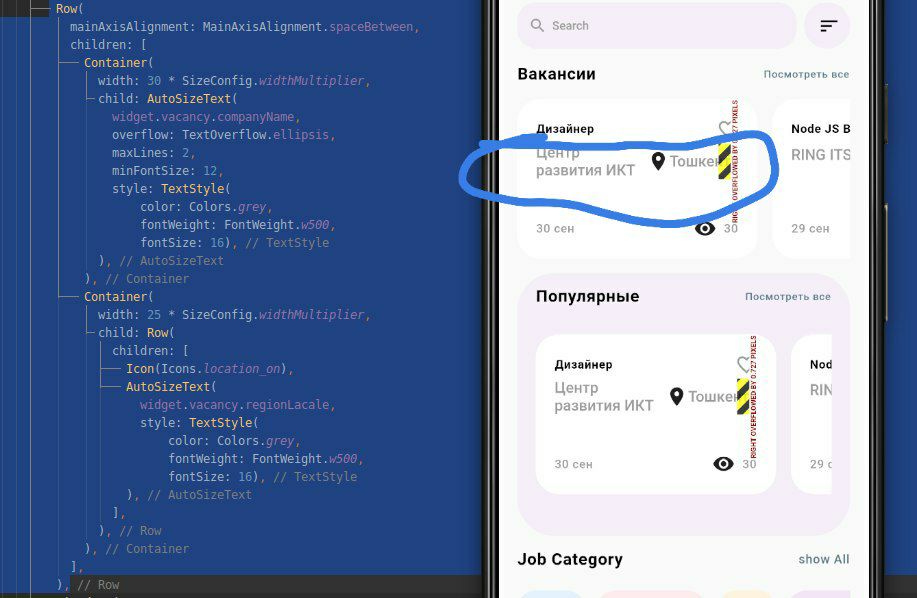Click the top 'Row(' line in the code
This screenshot has height=598, width=917.
pos(70,9)
